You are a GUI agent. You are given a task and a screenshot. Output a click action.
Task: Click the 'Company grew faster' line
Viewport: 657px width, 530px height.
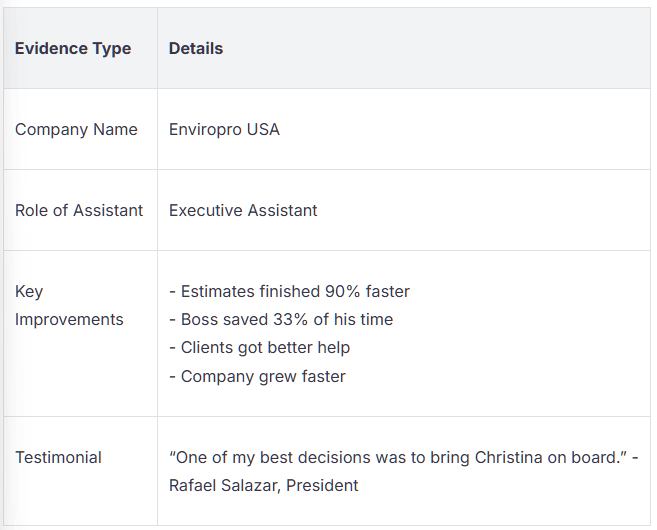click(257, 376)
